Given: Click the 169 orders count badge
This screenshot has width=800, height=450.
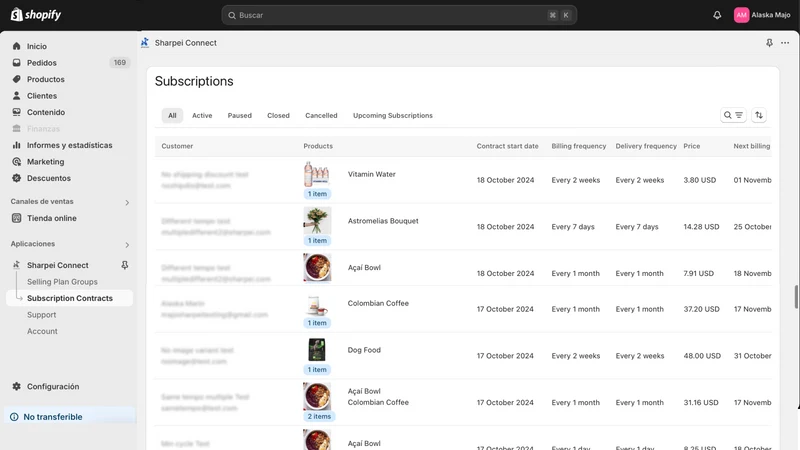Looking at the screenshot, I should pyautogui.click(x=120, y=63).
